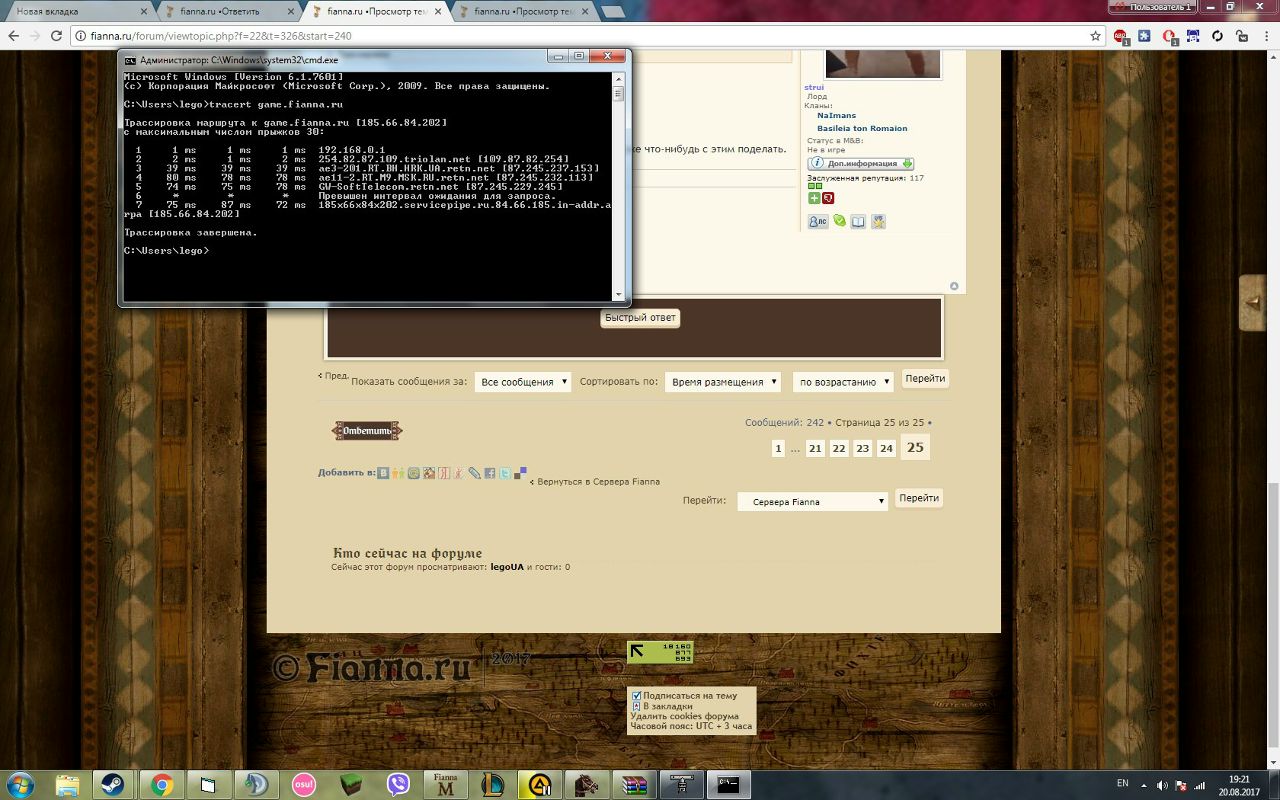This screenshot has height=800, width=1280.
Task: Switch to the 'Новая вкладка' browser tab
Action: 76,11
